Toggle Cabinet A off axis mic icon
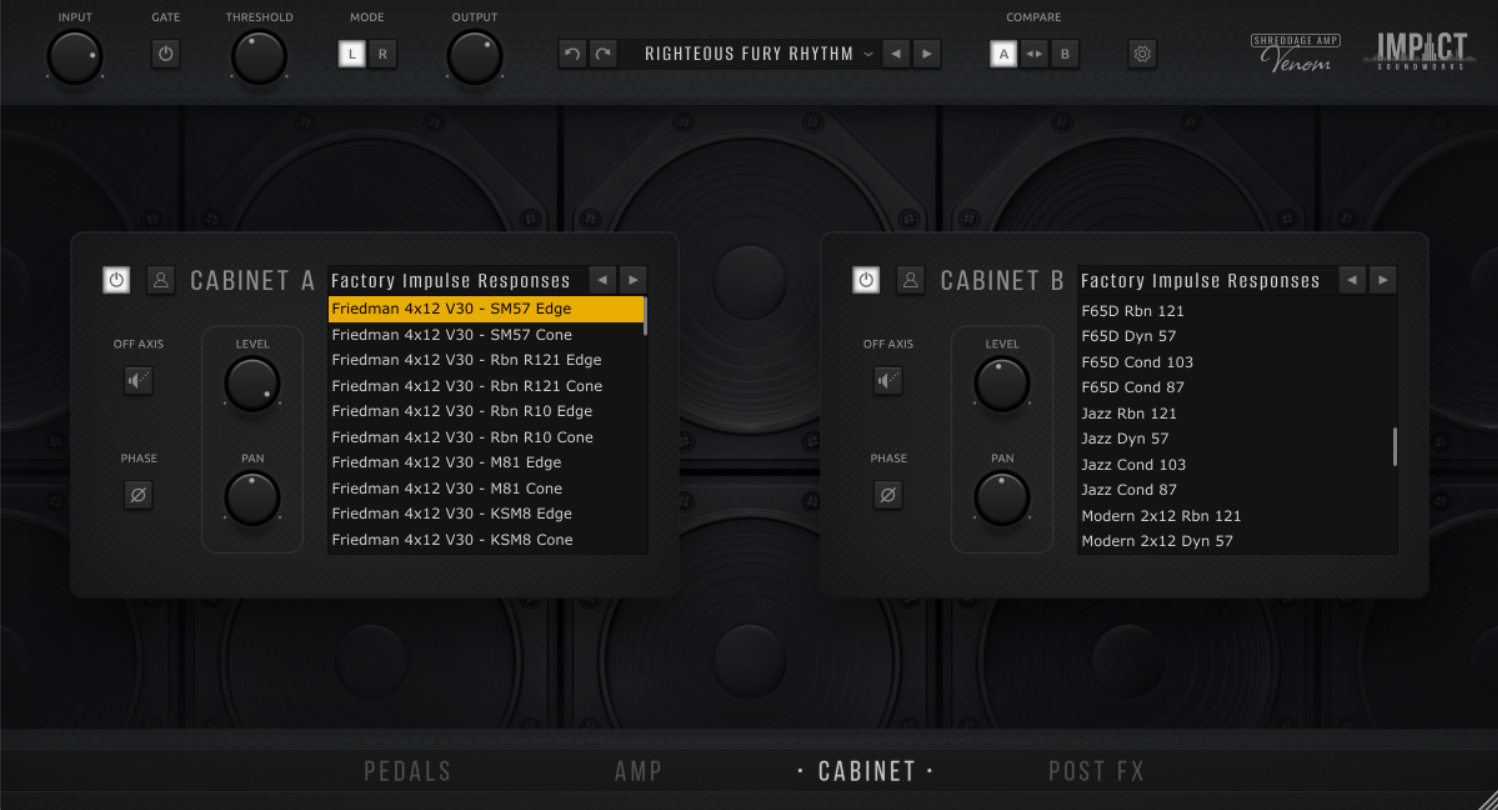The height and width of the screenshot is (810, 1498). click(138, 380)
